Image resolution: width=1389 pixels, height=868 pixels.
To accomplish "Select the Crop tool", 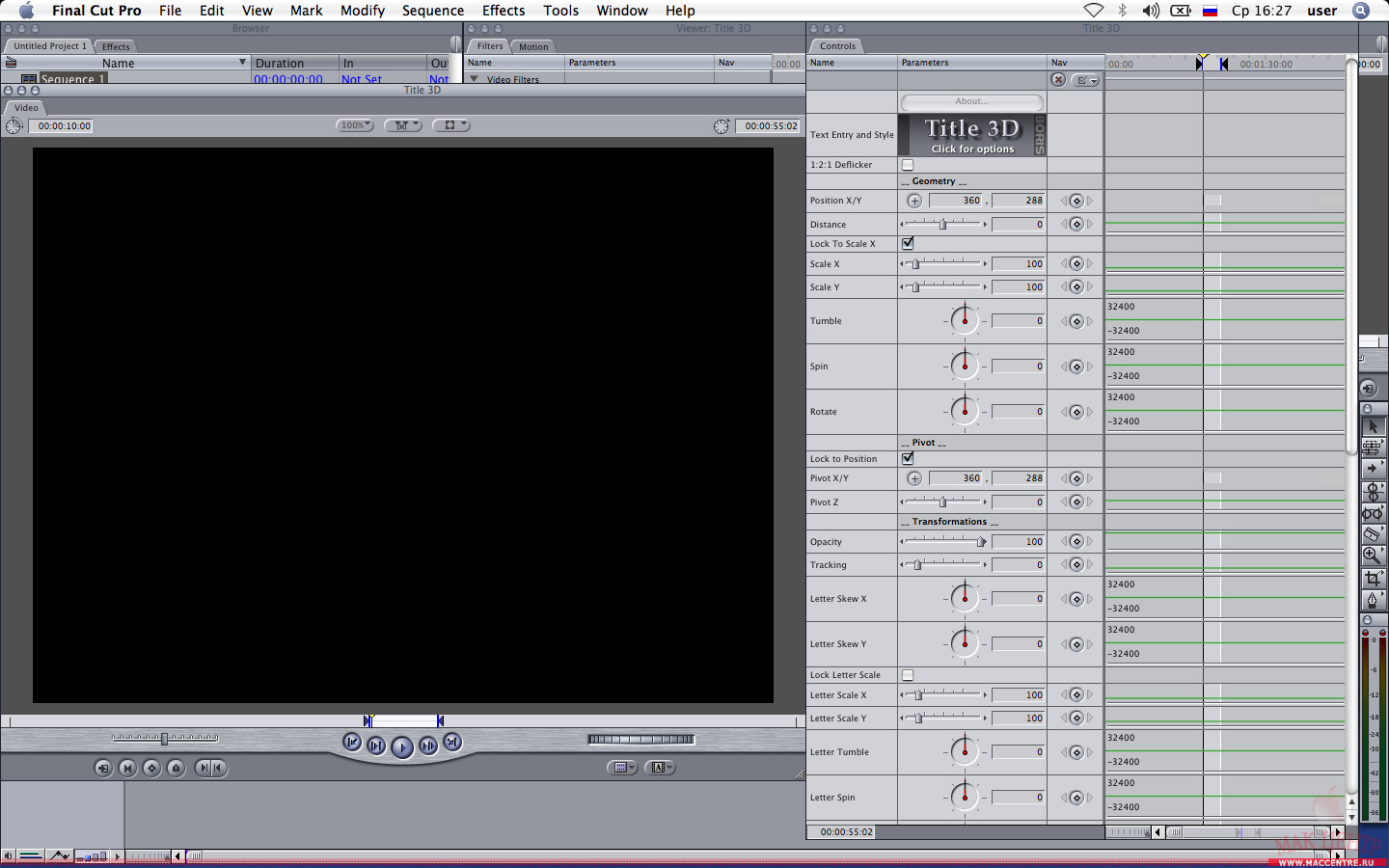I will tap(1373, 578).
